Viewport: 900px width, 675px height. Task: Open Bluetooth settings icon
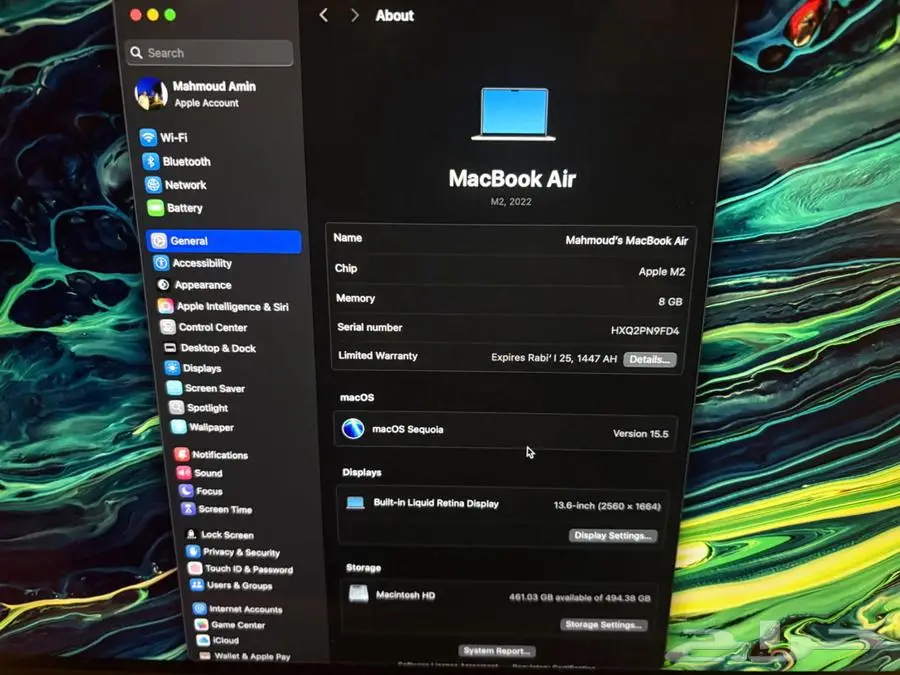tap(151, 161)
